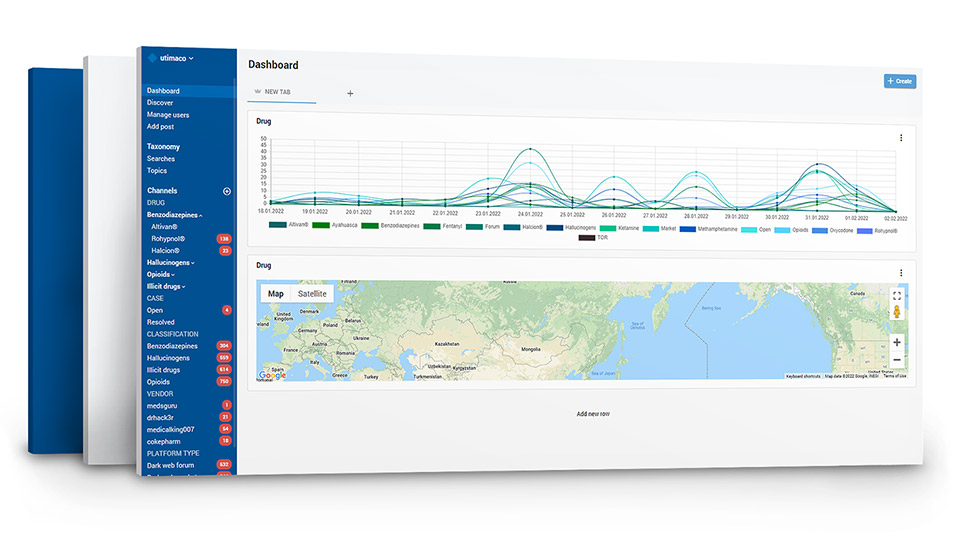This screenshot has height=540, width=960.
Task: Toggle Benzodiazepines series in chart legend
Action: 391,226
